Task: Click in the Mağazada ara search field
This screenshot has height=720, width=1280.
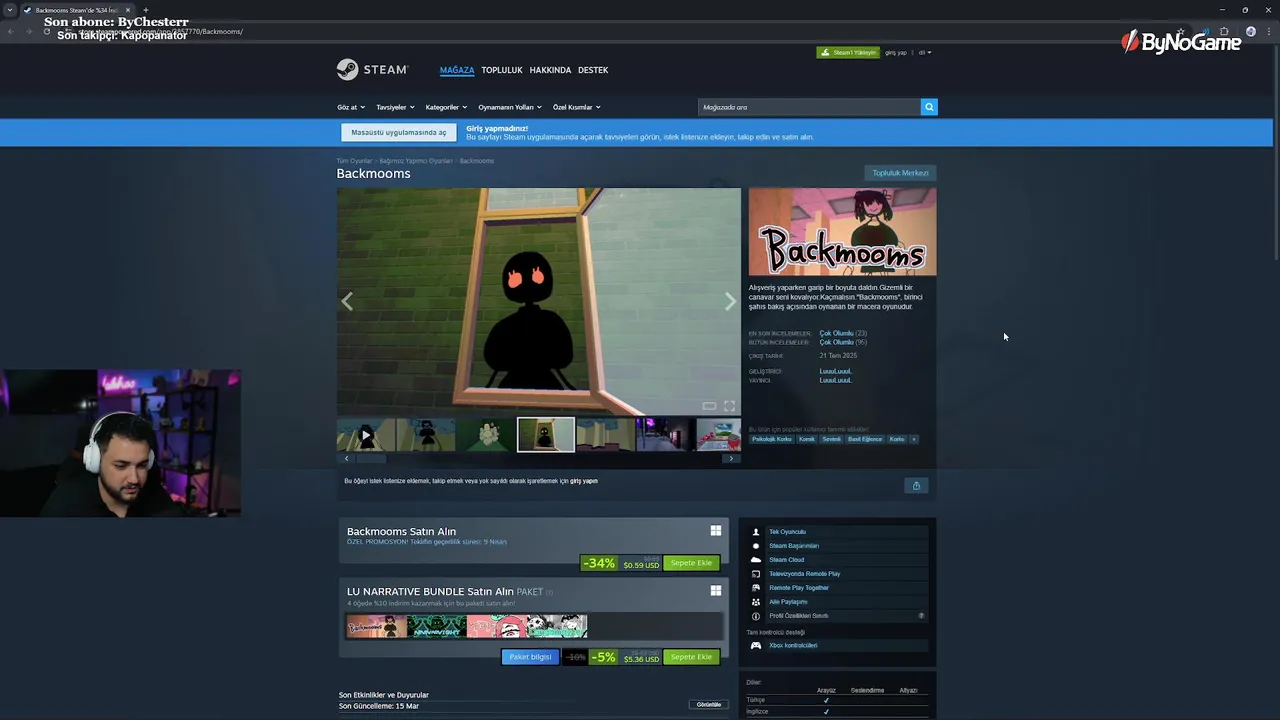Action: [809, 107]
